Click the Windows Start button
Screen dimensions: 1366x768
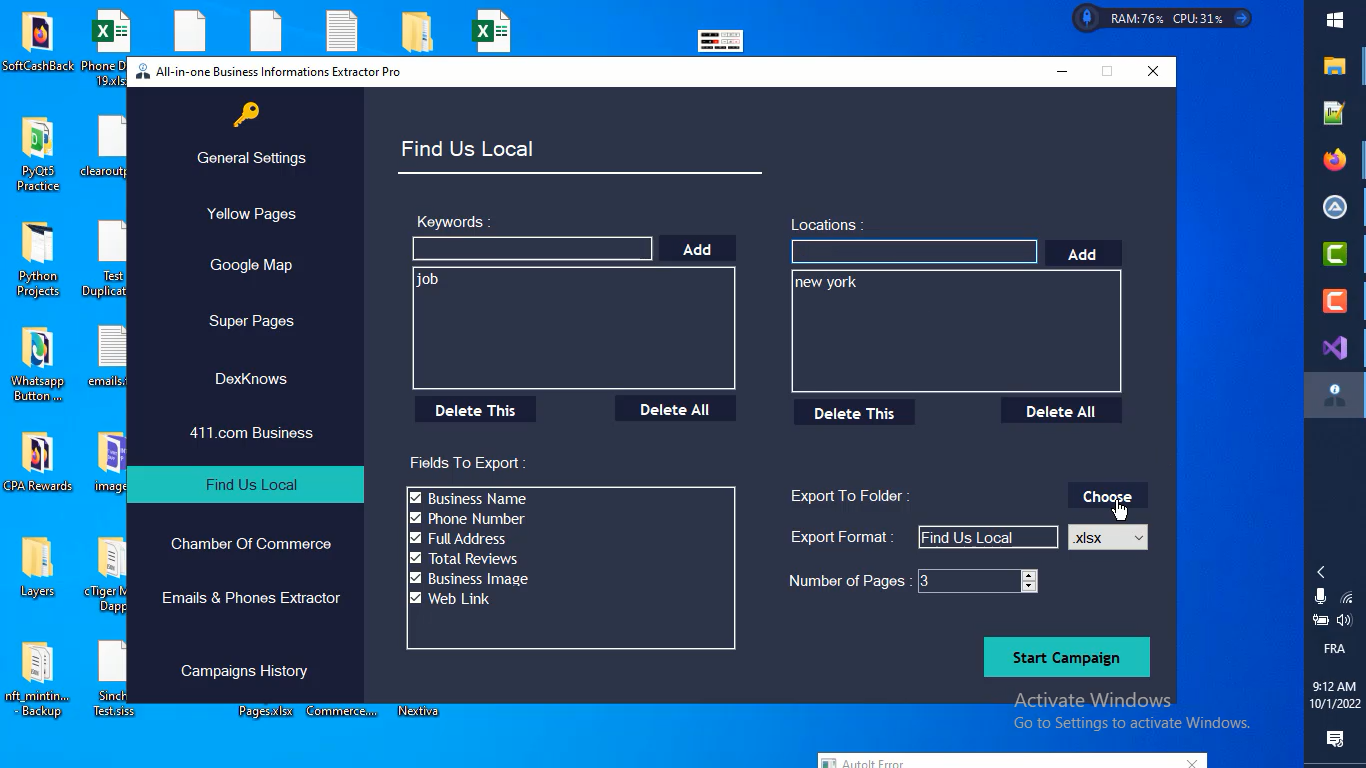(x=1335, y=20)
